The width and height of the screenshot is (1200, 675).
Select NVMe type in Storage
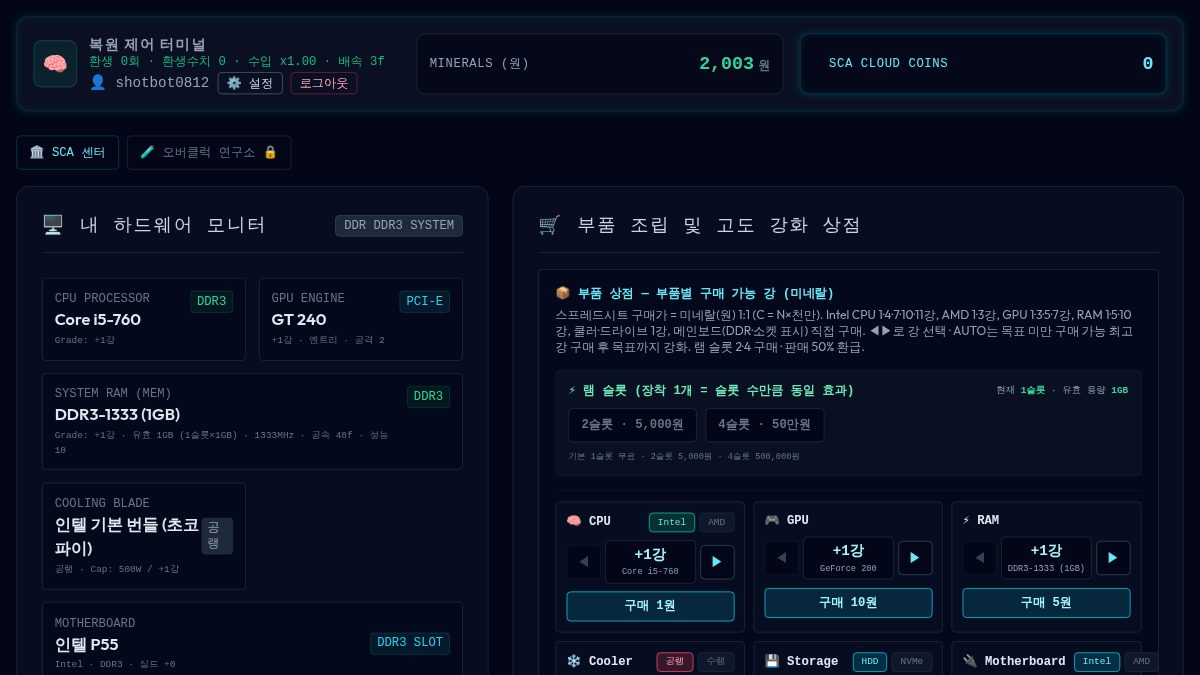click(912, 662)
